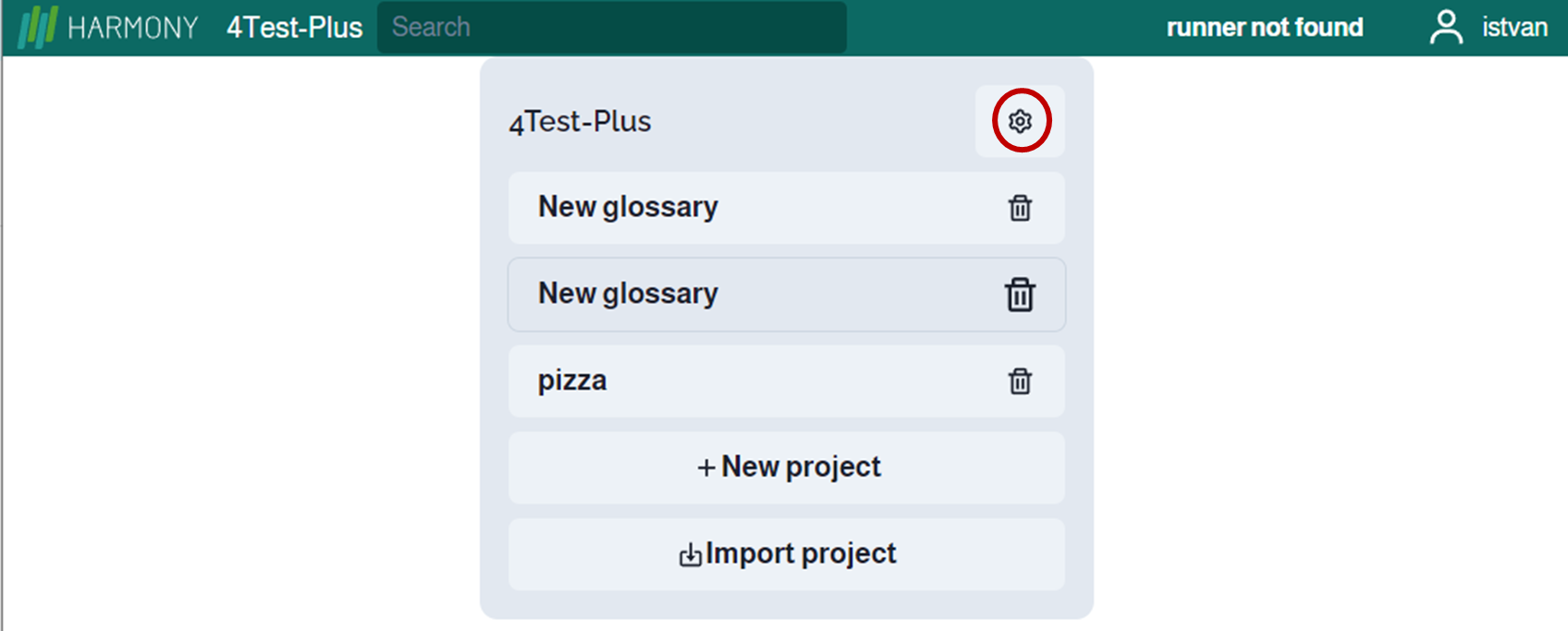Click the 4Test-Plus panel heading
The image size is (1568, 631).
580,121
